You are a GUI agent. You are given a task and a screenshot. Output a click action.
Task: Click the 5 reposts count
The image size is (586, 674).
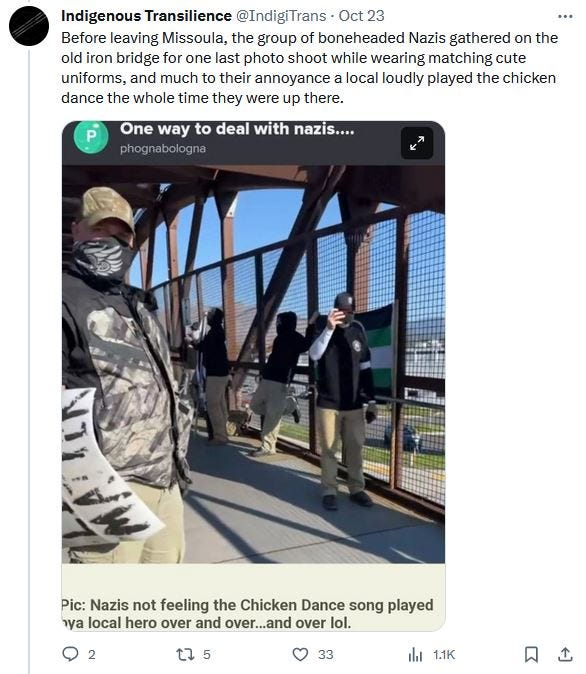click(x=207, y=654)
